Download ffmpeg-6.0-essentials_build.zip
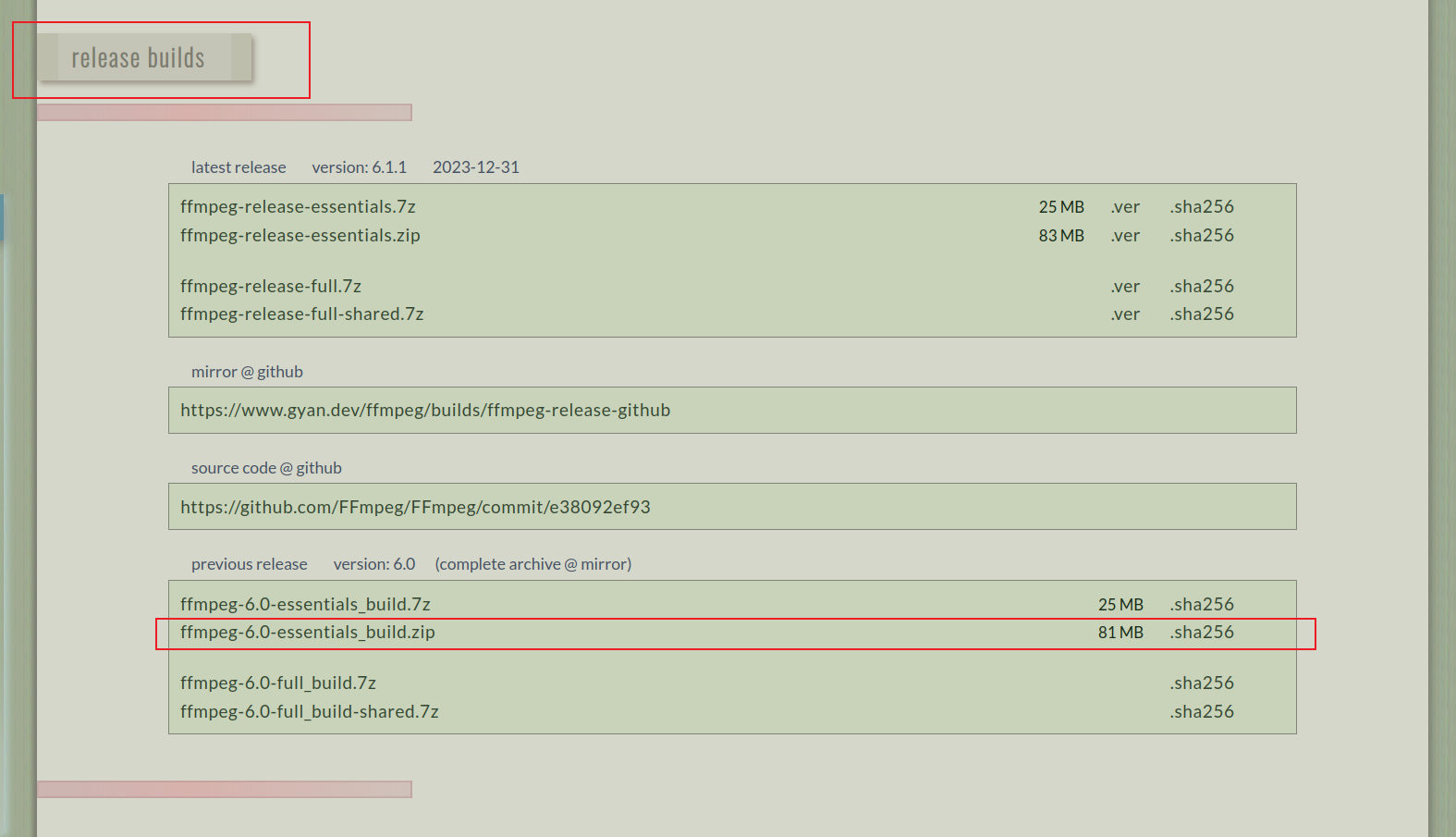1456x837 pixels. point(308,632)
